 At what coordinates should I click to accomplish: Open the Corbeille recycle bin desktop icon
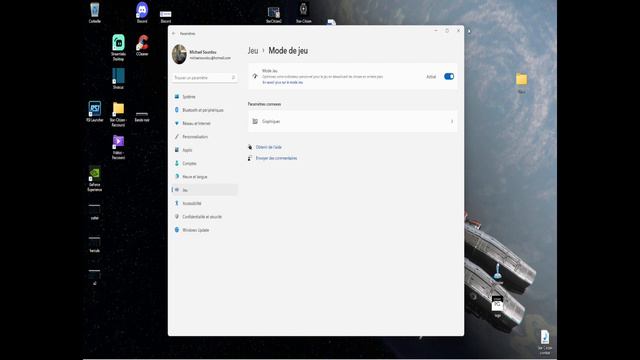[x=95, y=12]
